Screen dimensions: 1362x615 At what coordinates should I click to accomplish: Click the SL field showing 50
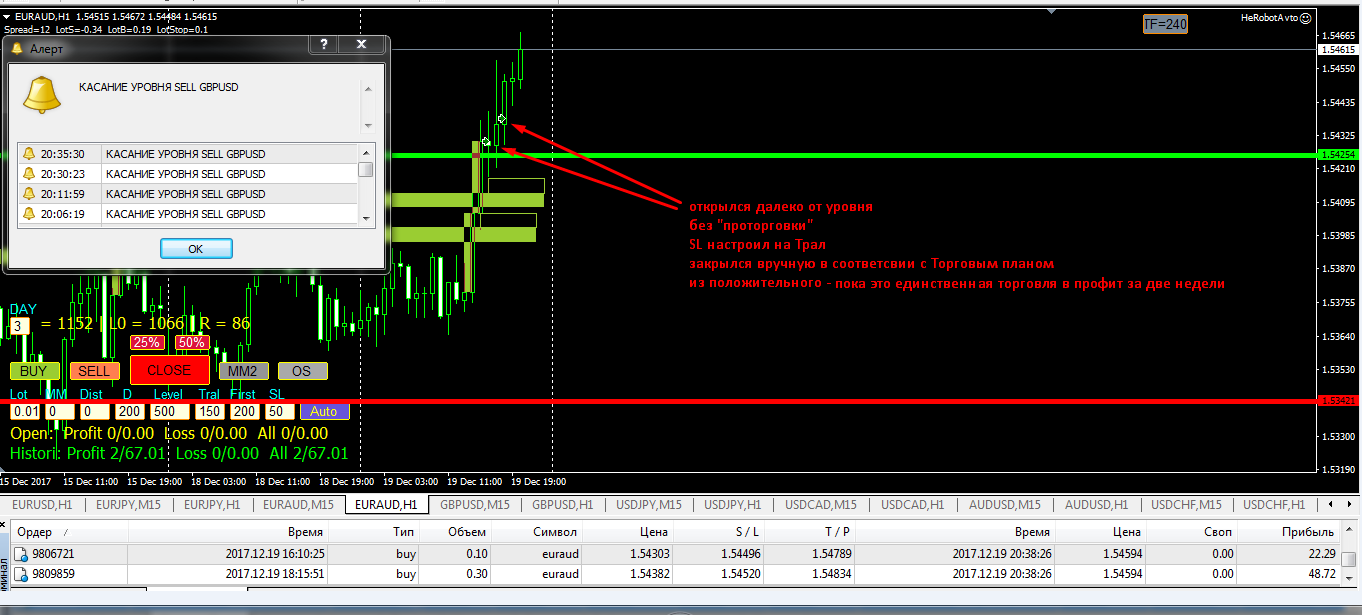point(280,411)
